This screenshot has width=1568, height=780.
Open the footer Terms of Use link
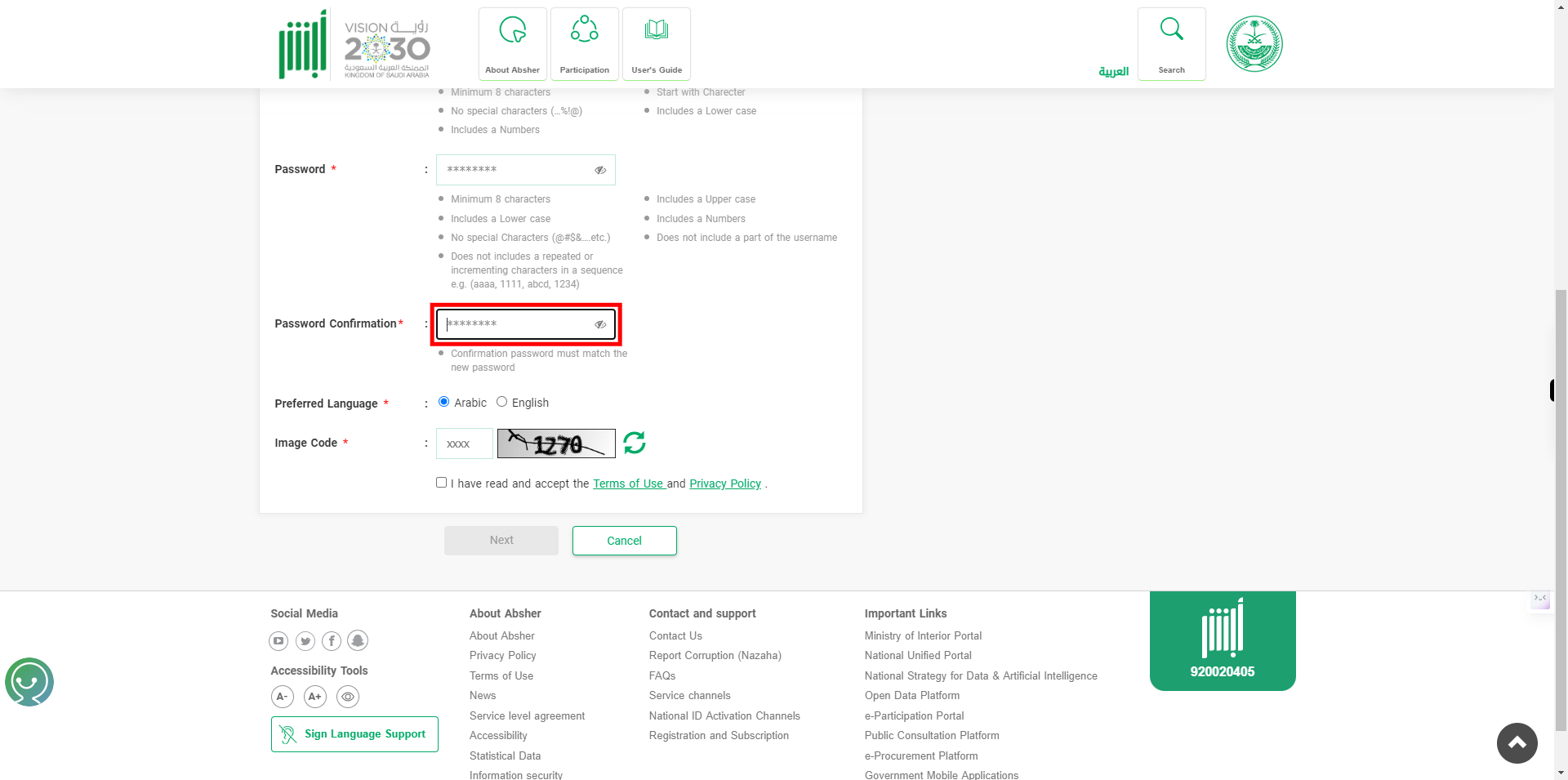[501, 675]
